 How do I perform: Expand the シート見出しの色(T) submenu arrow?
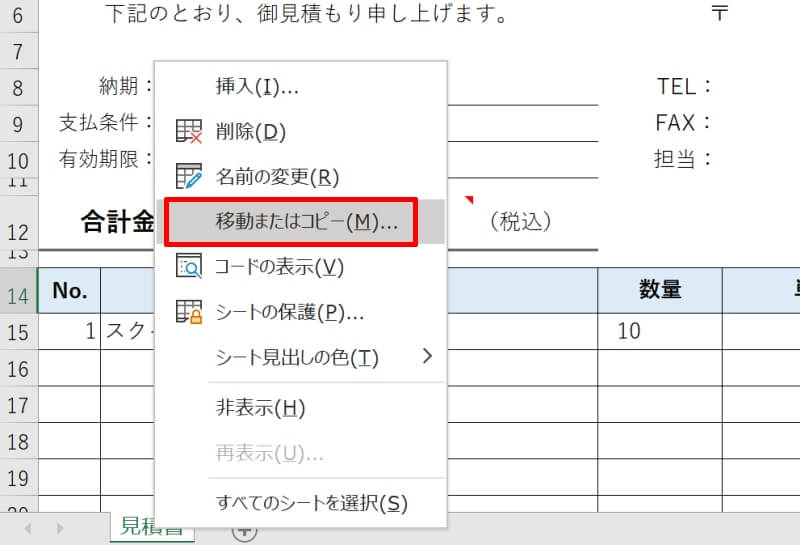(428, 356)
